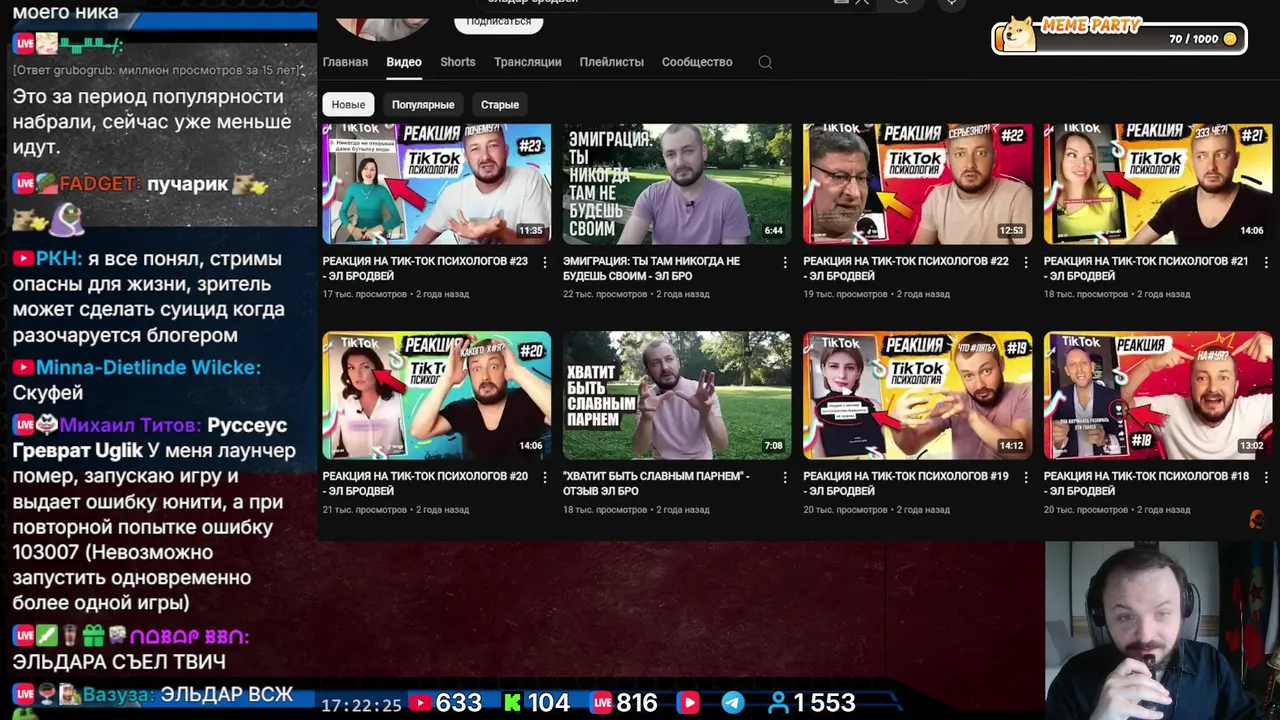Open thumbnail of TikTok reaction #21
This screenshot has height=720, width=1280.
[x=1158, y=184]
